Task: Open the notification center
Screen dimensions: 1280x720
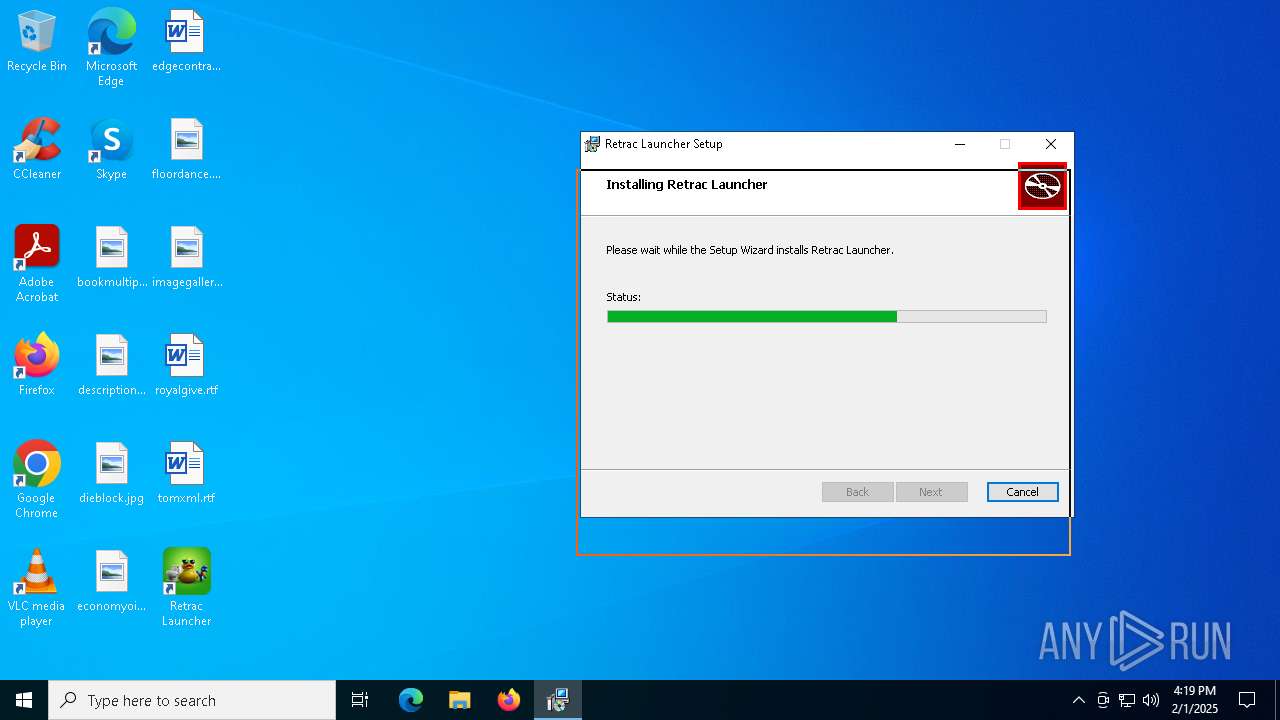Action: [x=1247, y=700]
